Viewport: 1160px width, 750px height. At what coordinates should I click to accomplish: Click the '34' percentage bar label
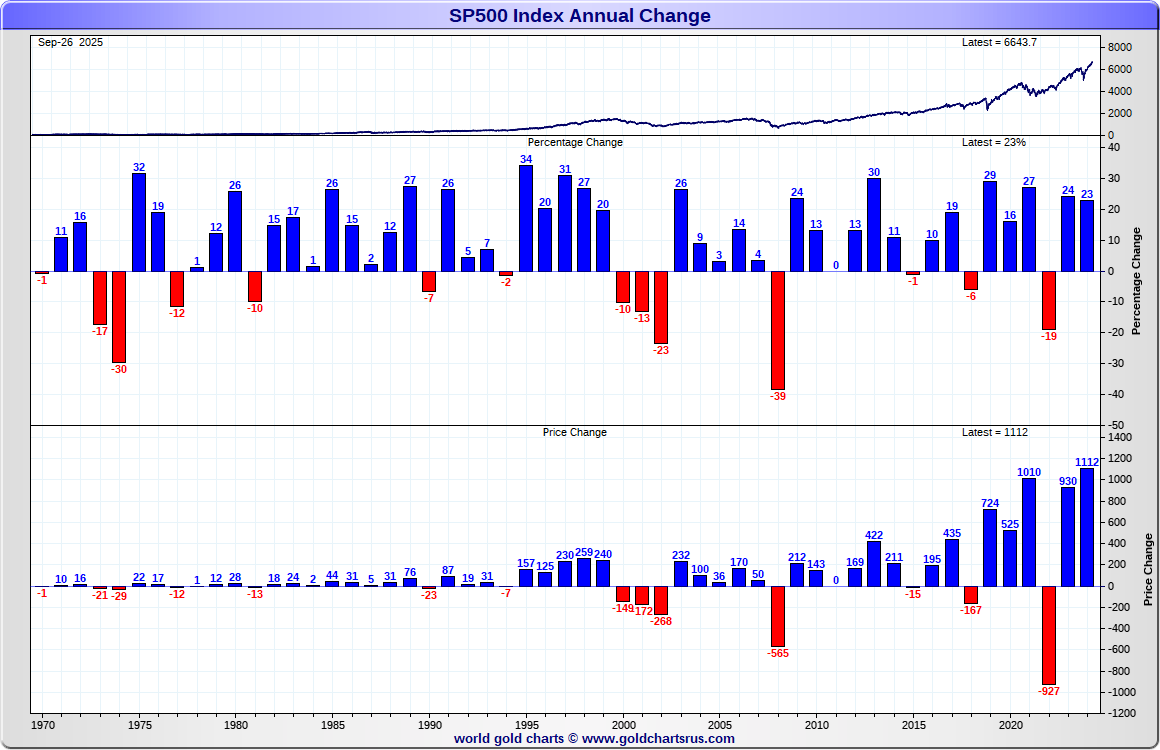tap(526, 159)
